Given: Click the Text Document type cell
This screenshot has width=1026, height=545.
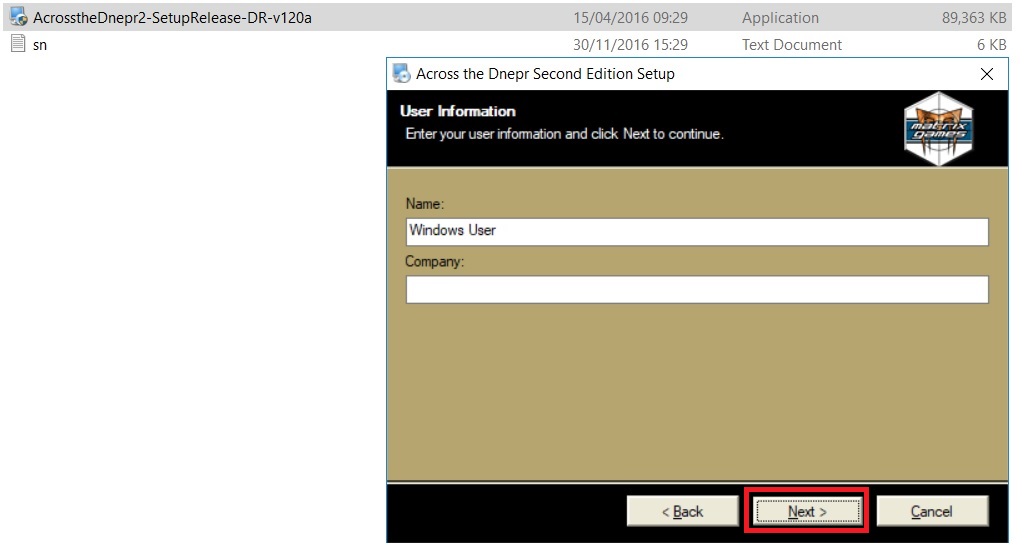Looking at the screenshot, I should click(x=792, y=44).
